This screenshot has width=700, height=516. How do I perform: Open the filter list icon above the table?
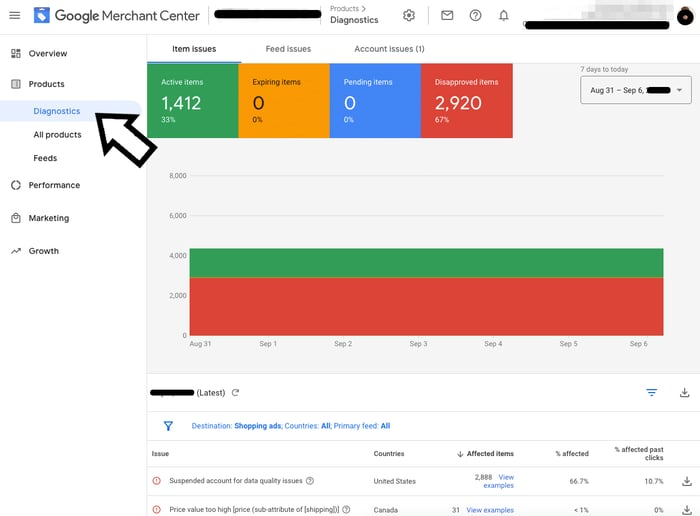[x=651, y=393]
